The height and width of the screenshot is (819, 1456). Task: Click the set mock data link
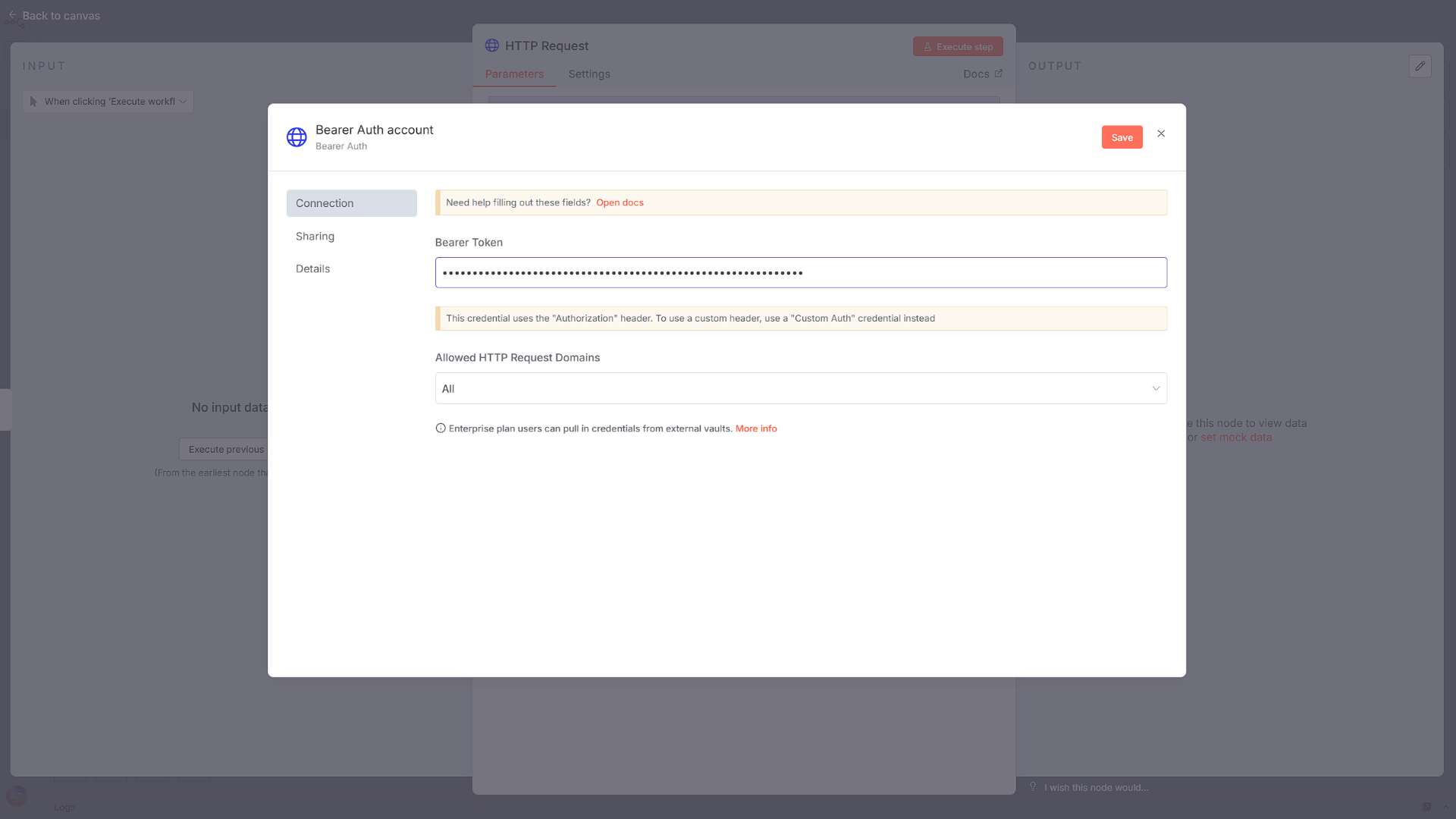pos(1236,438)
